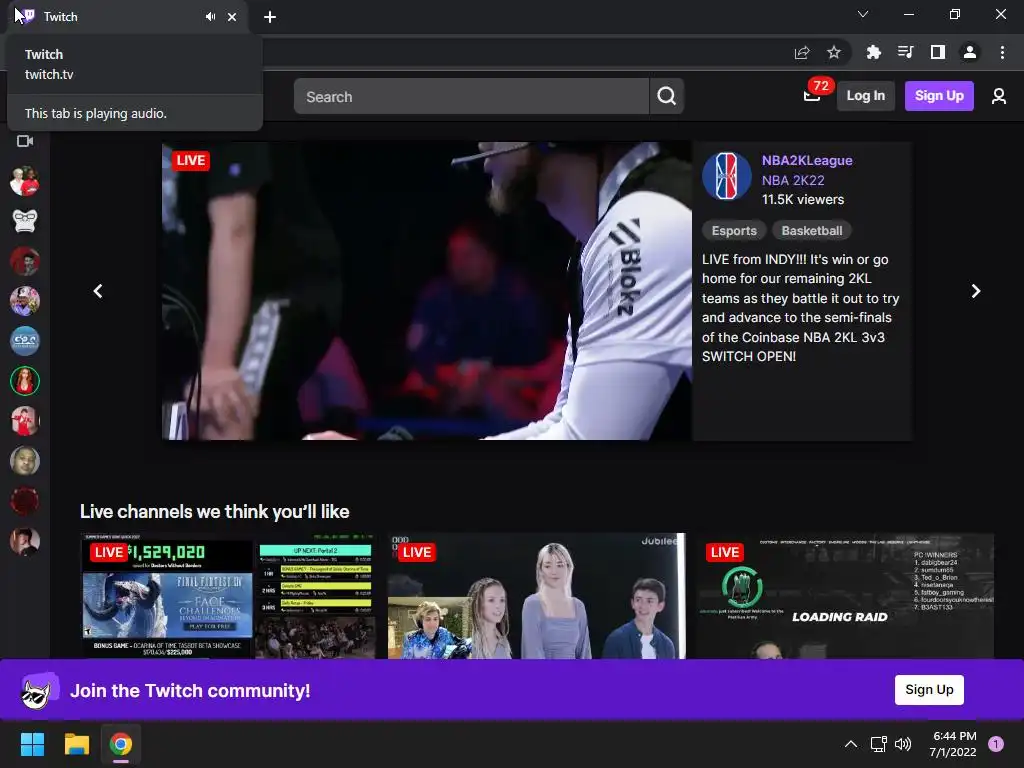Open third sidebar channel with dark red avatar
The image size is (1024, 768).
[25, 261]
